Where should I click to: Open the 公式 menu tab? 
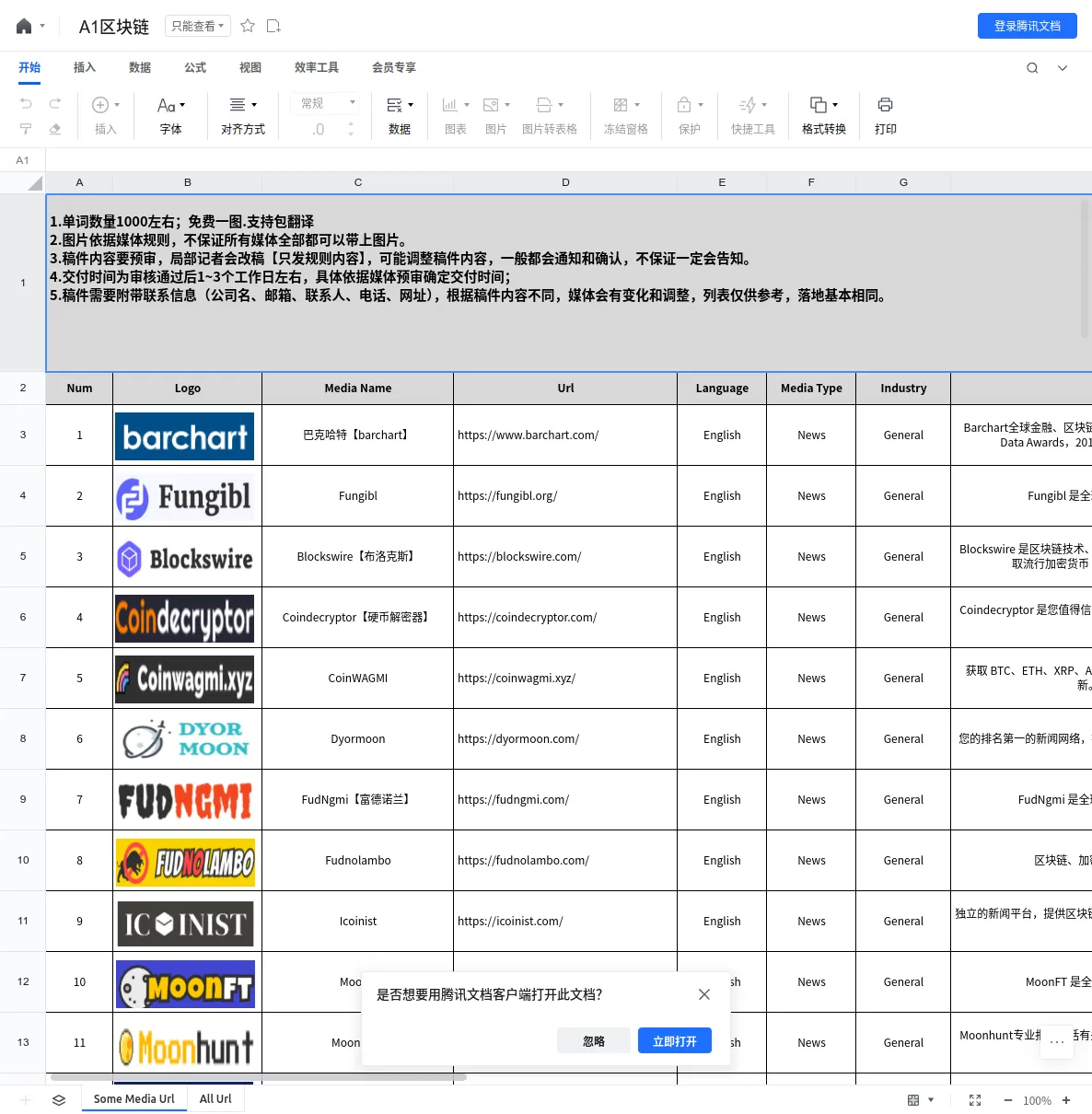[x=195, y=67]
